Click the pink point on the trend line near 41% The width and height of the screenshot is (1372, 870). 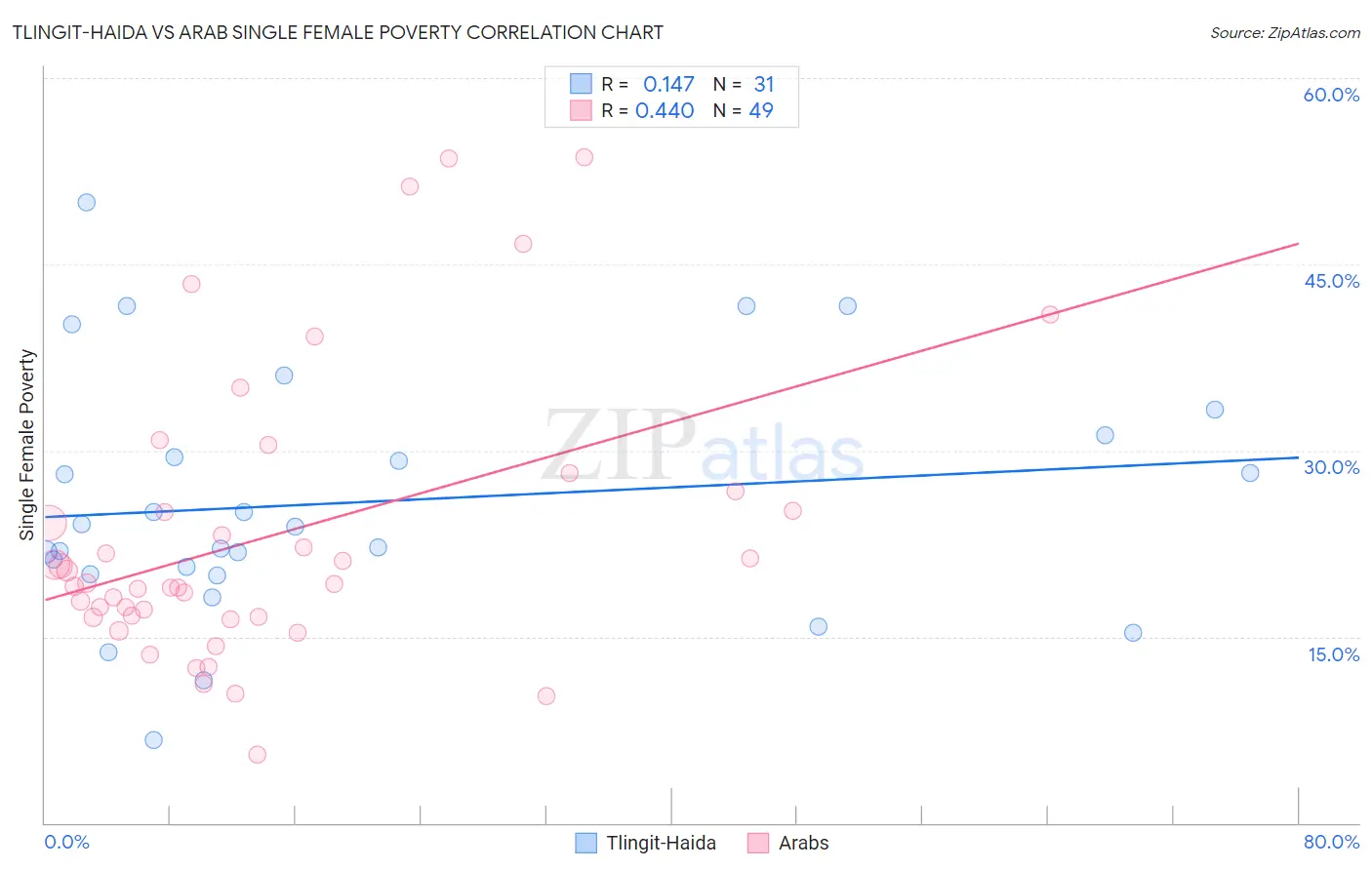click(1050, 314)
